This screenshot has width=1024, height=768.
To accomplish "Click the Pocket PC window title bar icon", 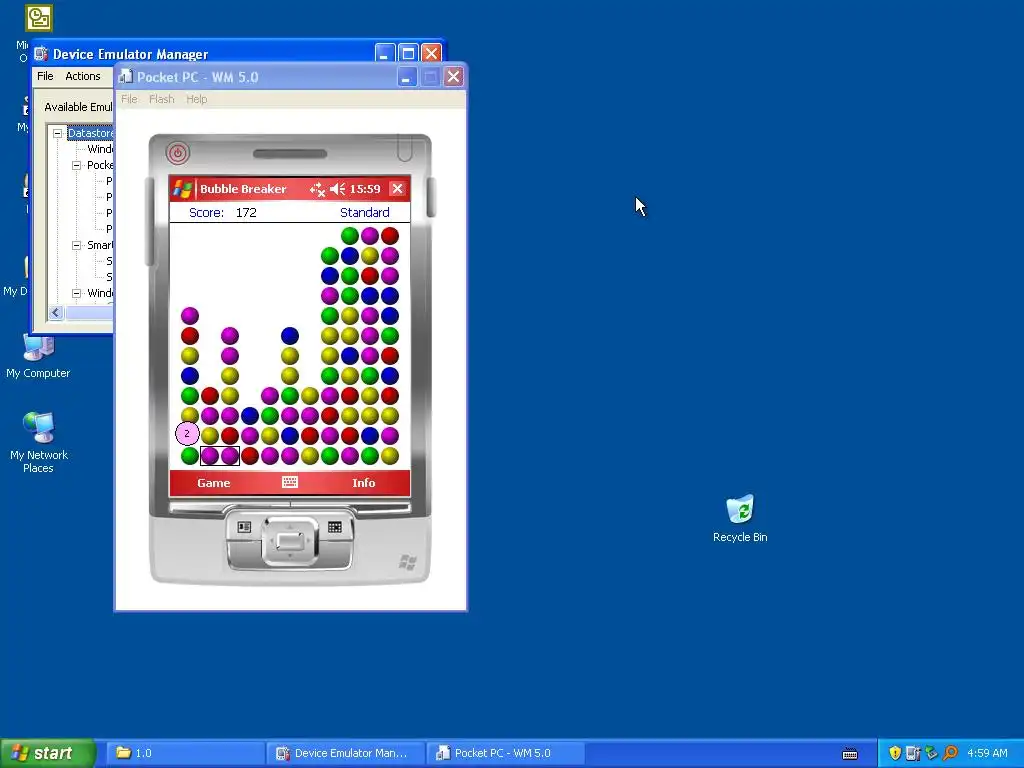I will pyautogui.click(x=125, y=77).
